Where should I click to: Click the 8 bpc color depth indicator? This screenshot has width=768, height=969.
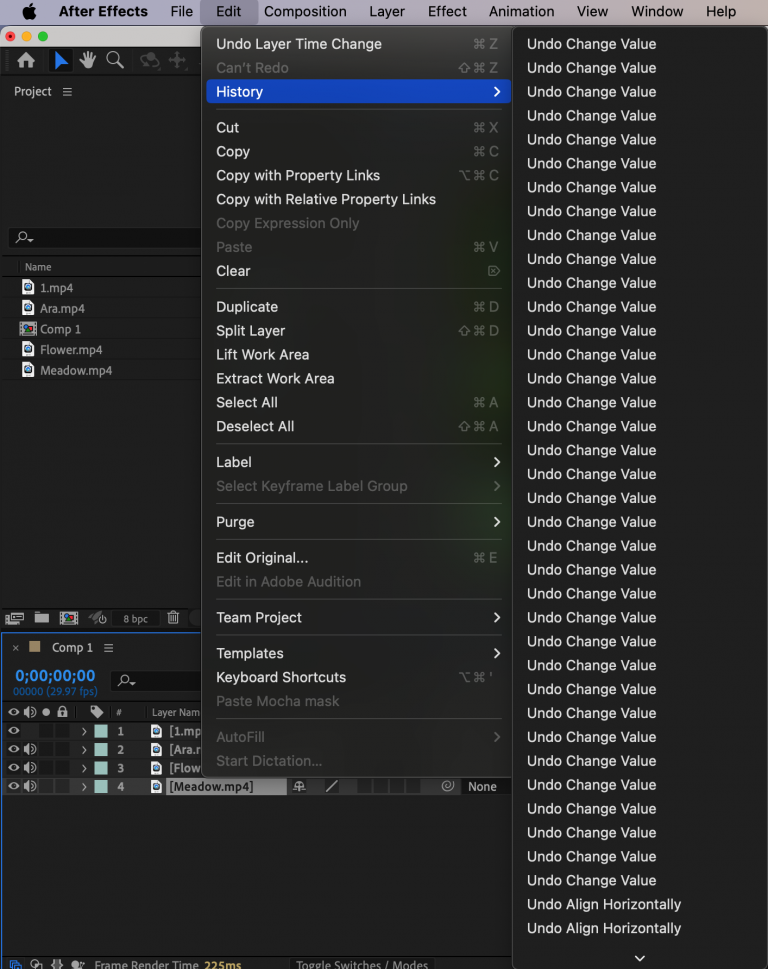coord(134,618)
